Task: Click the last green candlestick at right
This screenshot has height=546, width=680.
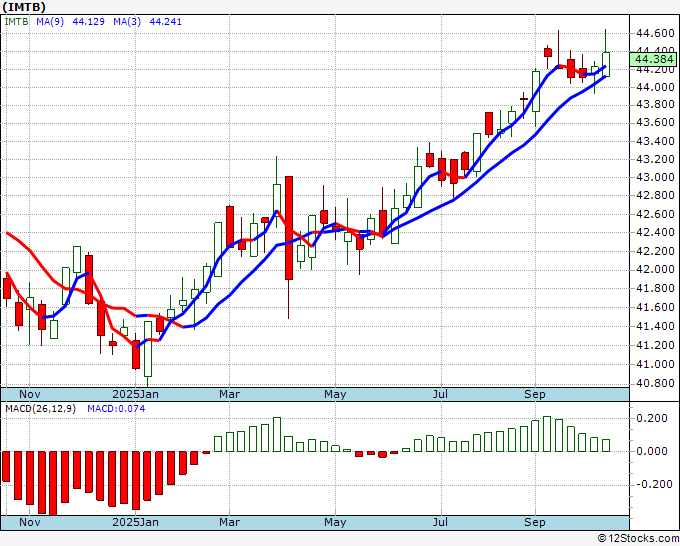Action: tap(606, 64)
